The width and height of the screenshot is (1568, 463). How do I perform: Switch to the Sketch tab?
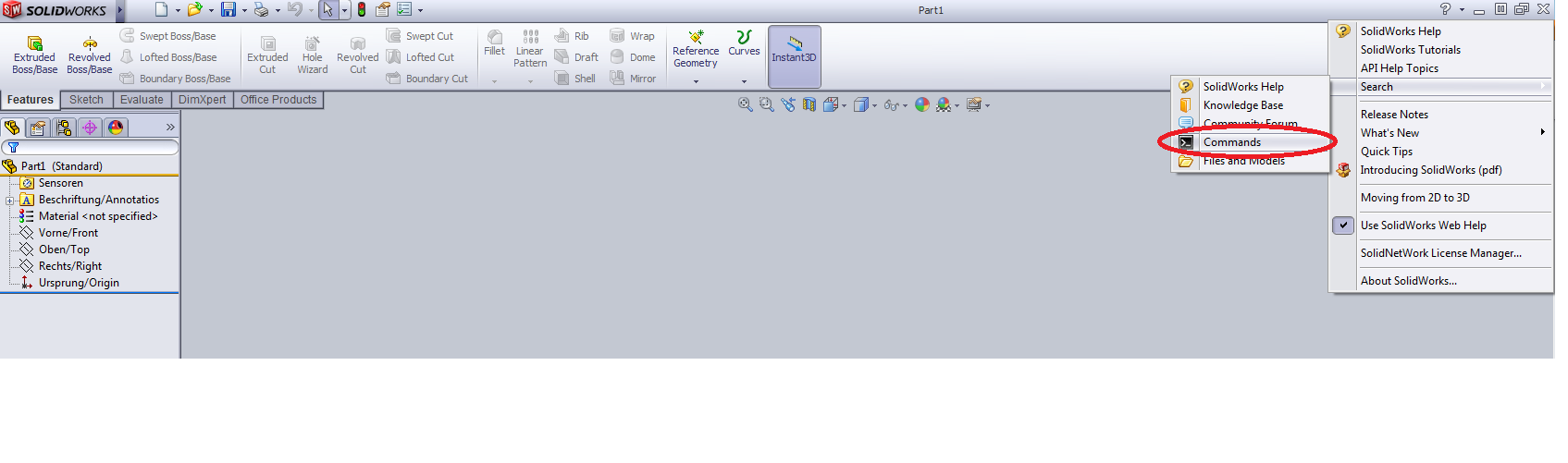(x=86, y=100)
